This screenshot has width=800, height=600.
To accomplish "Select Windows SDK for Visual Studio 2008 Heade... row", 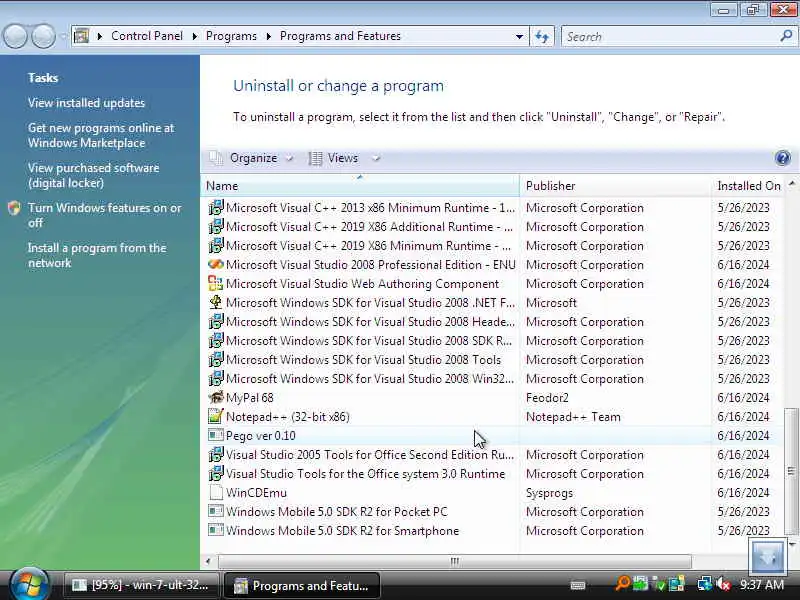I will [492, 321].
